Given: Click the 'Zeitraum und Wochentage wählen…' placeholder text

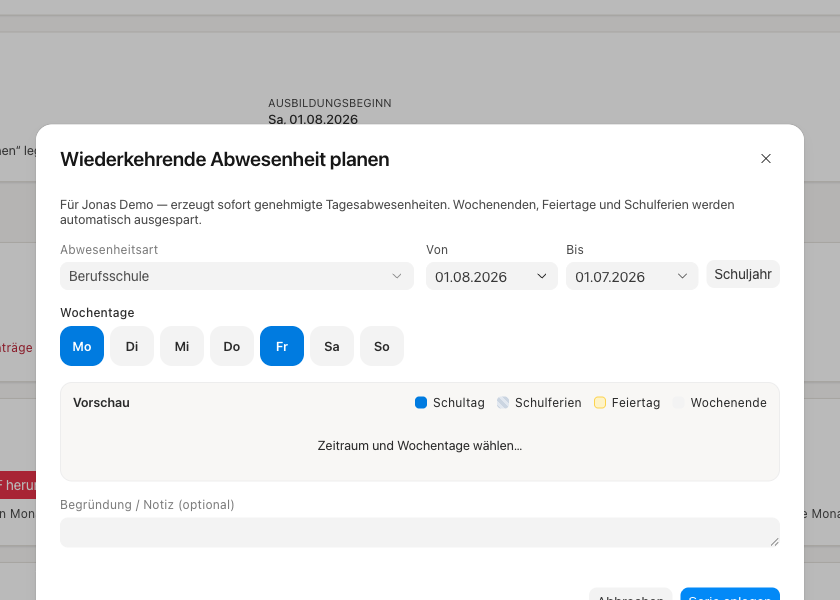Looking at the screenshot, I should pyautogui.click(x=419, y=446).
